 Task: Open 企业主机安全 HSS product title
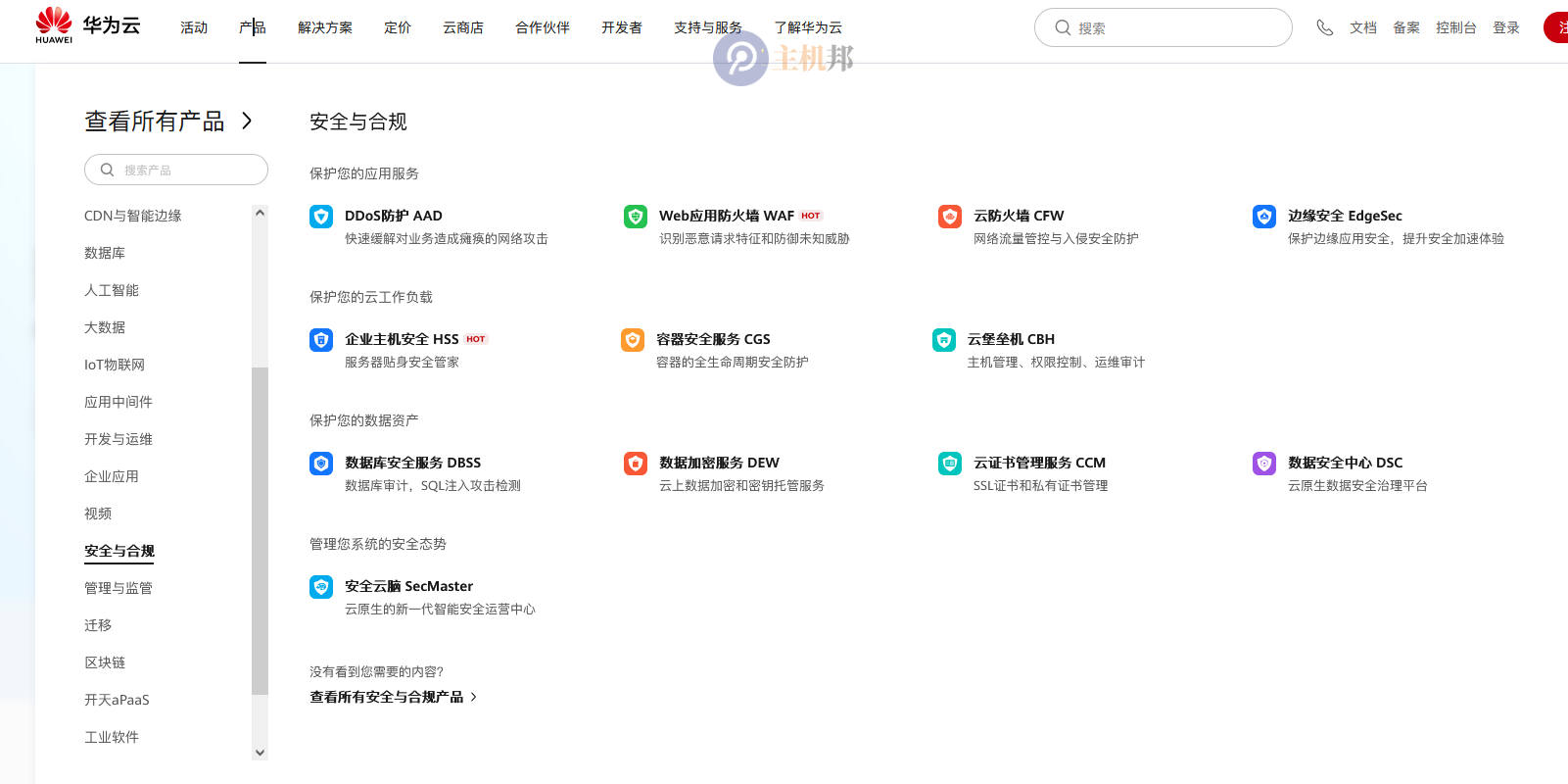click(x=402, y=339)
